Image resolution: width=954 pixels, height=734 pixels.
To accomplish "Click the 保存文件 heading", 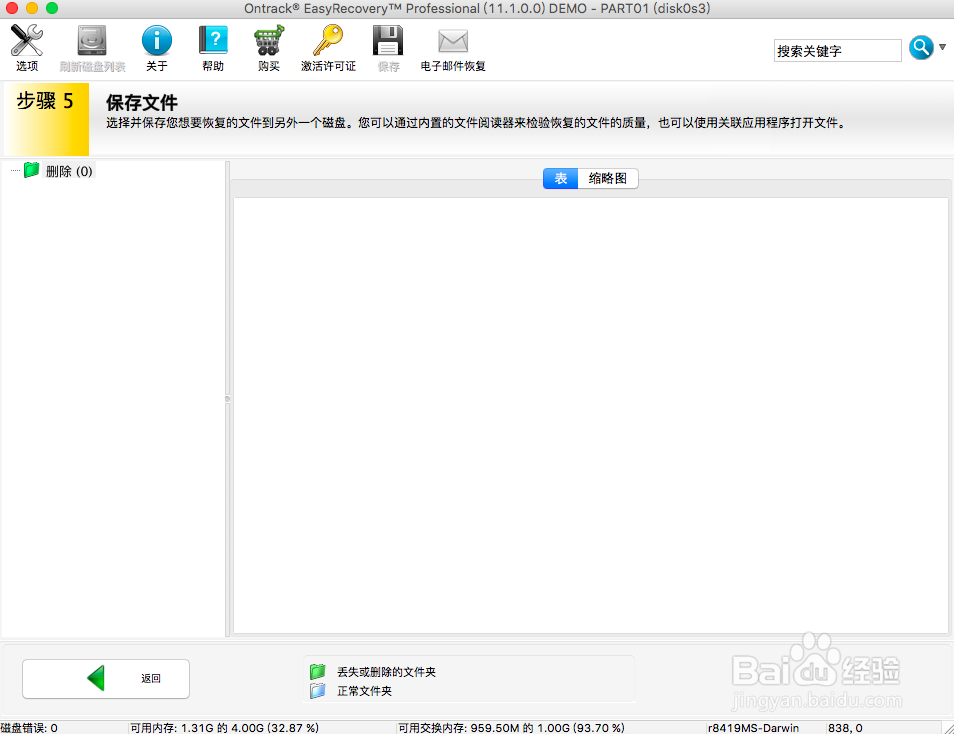I will coord(142,102).
